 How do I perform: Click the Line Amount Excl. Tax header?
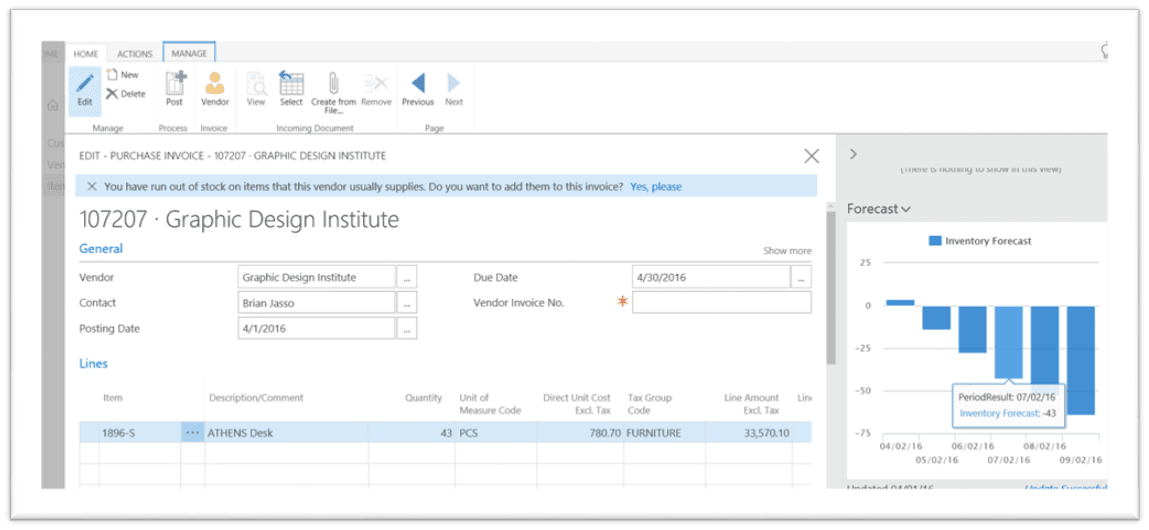click(751, 404)
